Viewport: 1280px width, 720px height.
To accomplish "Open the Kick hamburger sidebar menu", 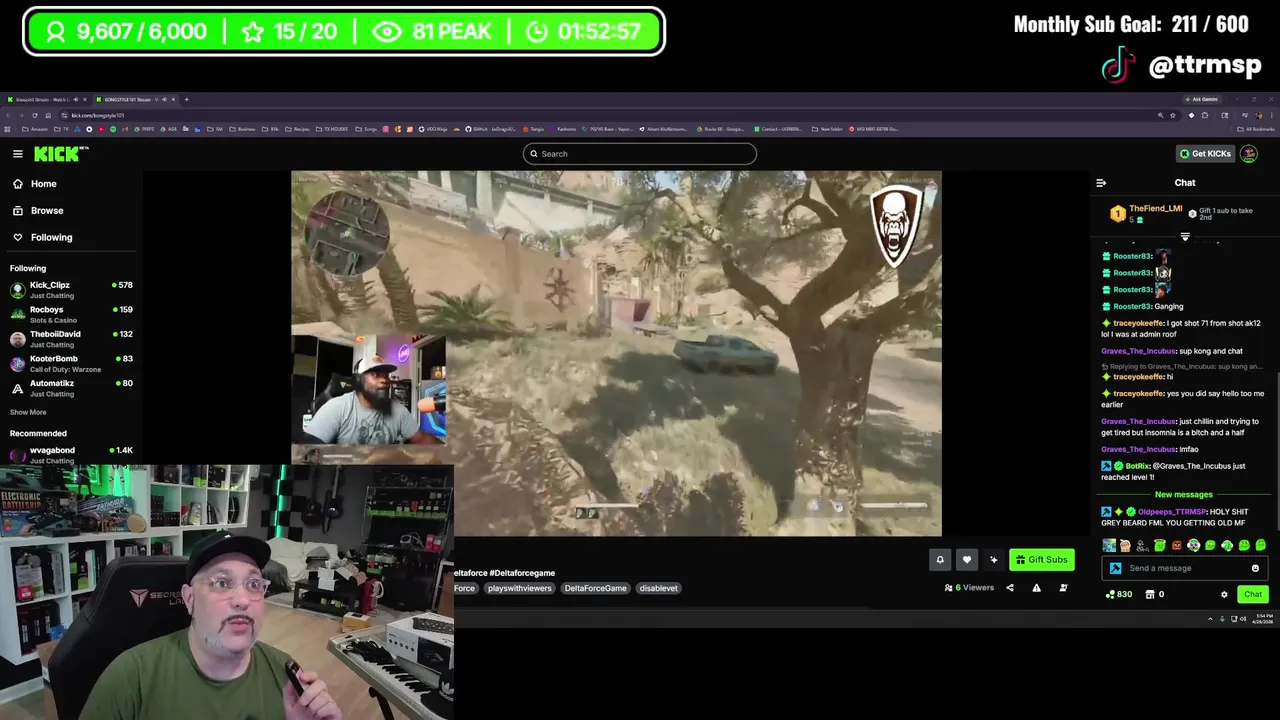I will 17,153.
